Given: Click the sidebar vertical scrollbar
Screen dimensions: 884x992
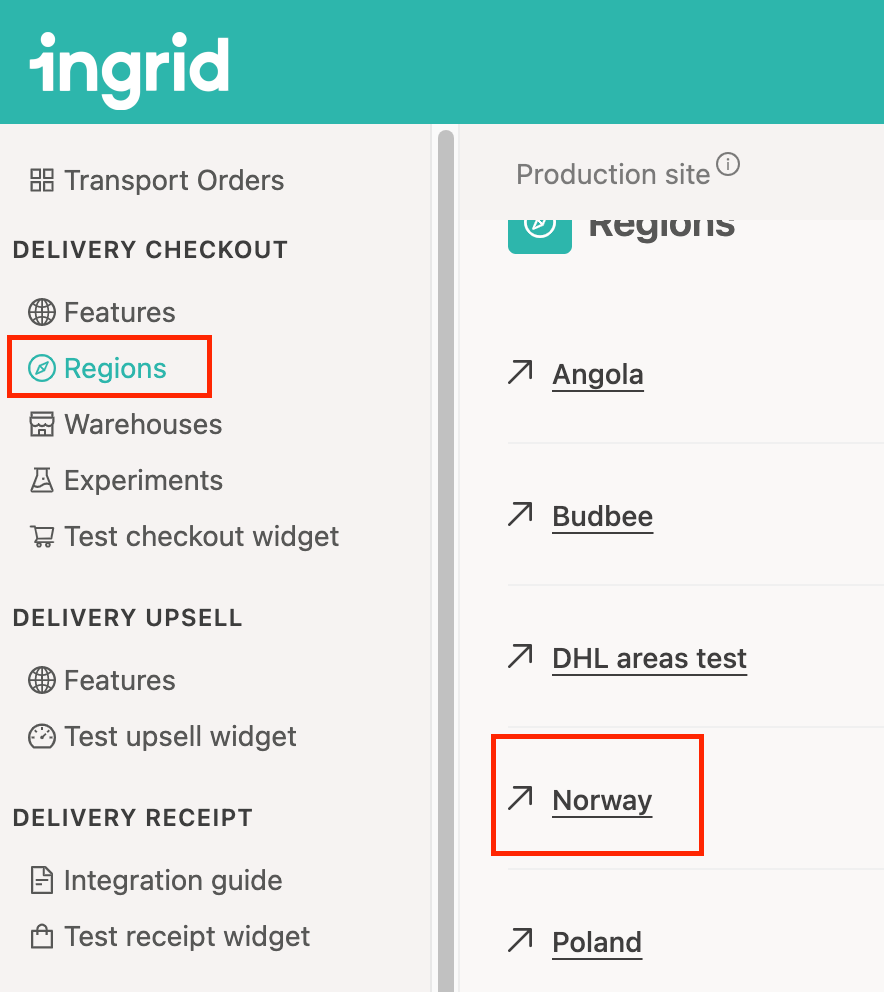Looking at the screenshot, I should 446,500.
